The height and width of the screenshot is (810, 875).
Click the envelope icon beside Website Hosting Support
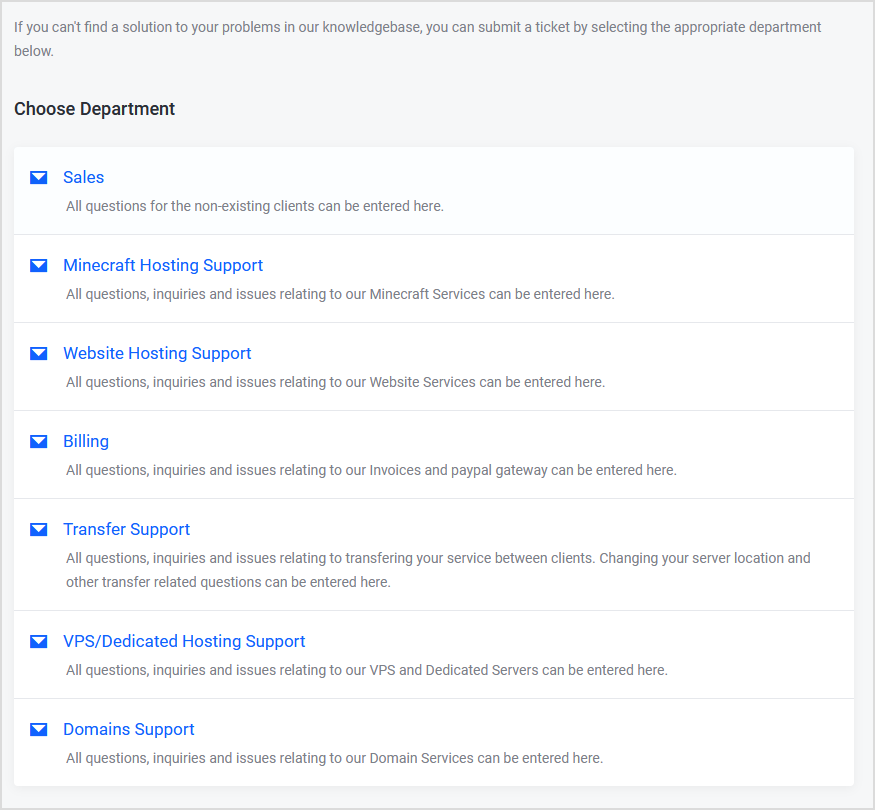(x=39, y=354)
